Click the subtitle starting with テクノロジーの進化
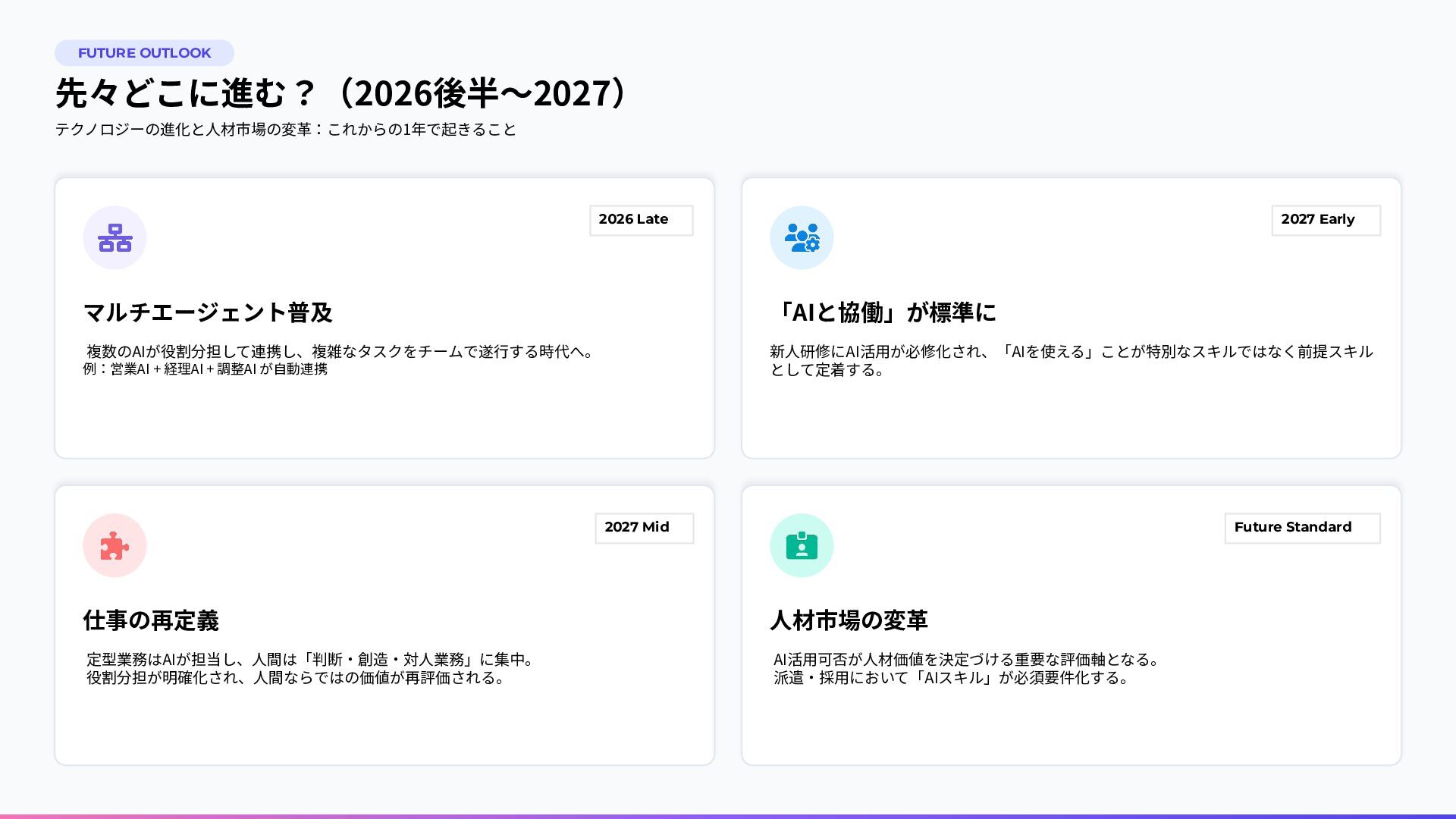1456x819 pixels. point(285,130)
